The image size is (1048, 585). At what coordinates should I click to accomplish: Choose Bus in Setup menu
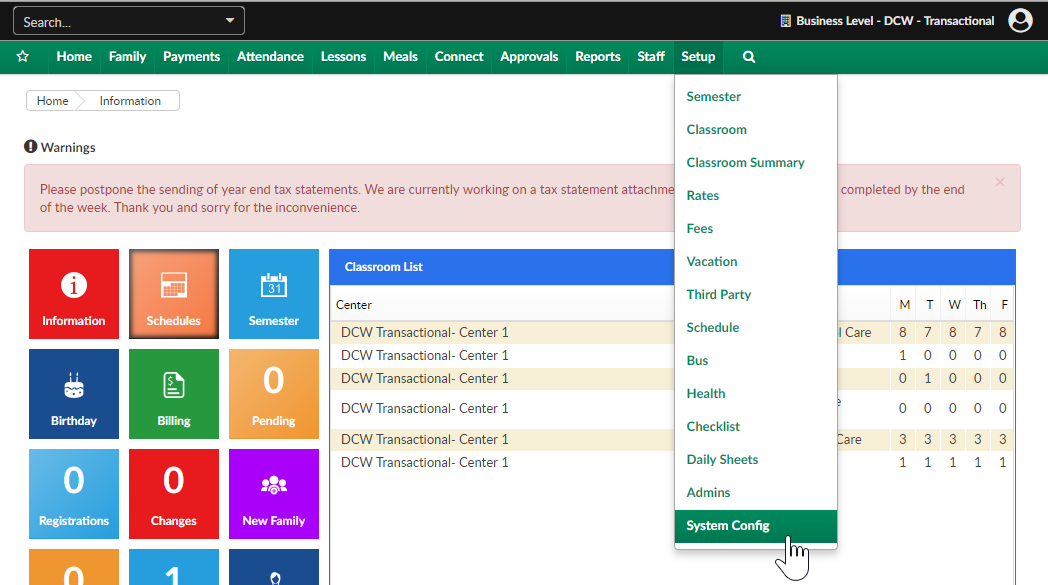pyautogui.click(x=756, y=360)
